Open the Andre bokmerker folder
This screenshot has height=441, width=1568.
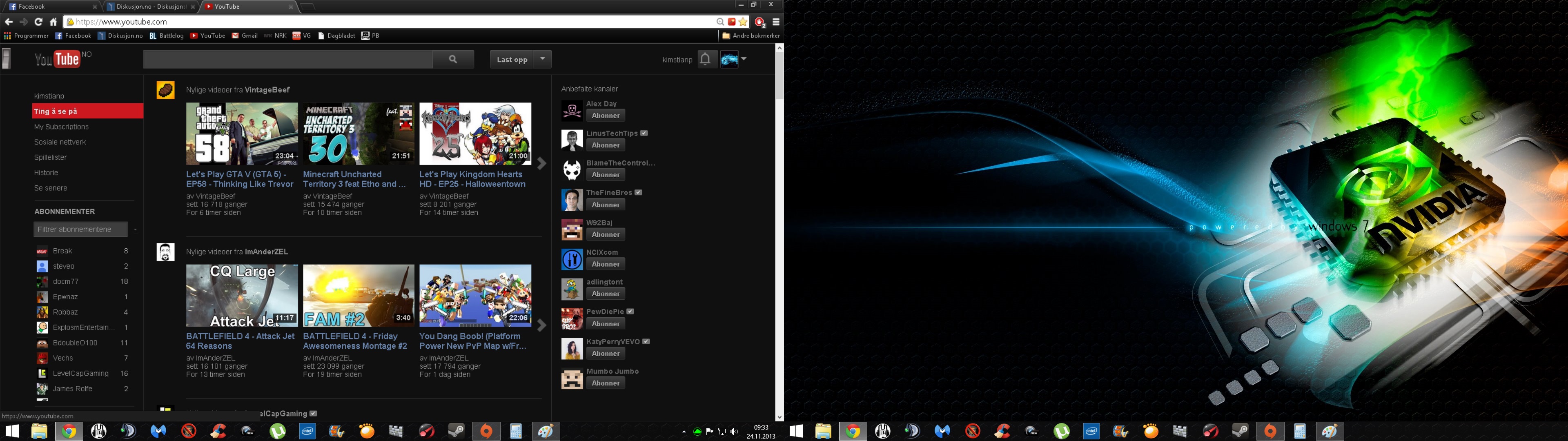pyautogui.click(x=751, y=36)
